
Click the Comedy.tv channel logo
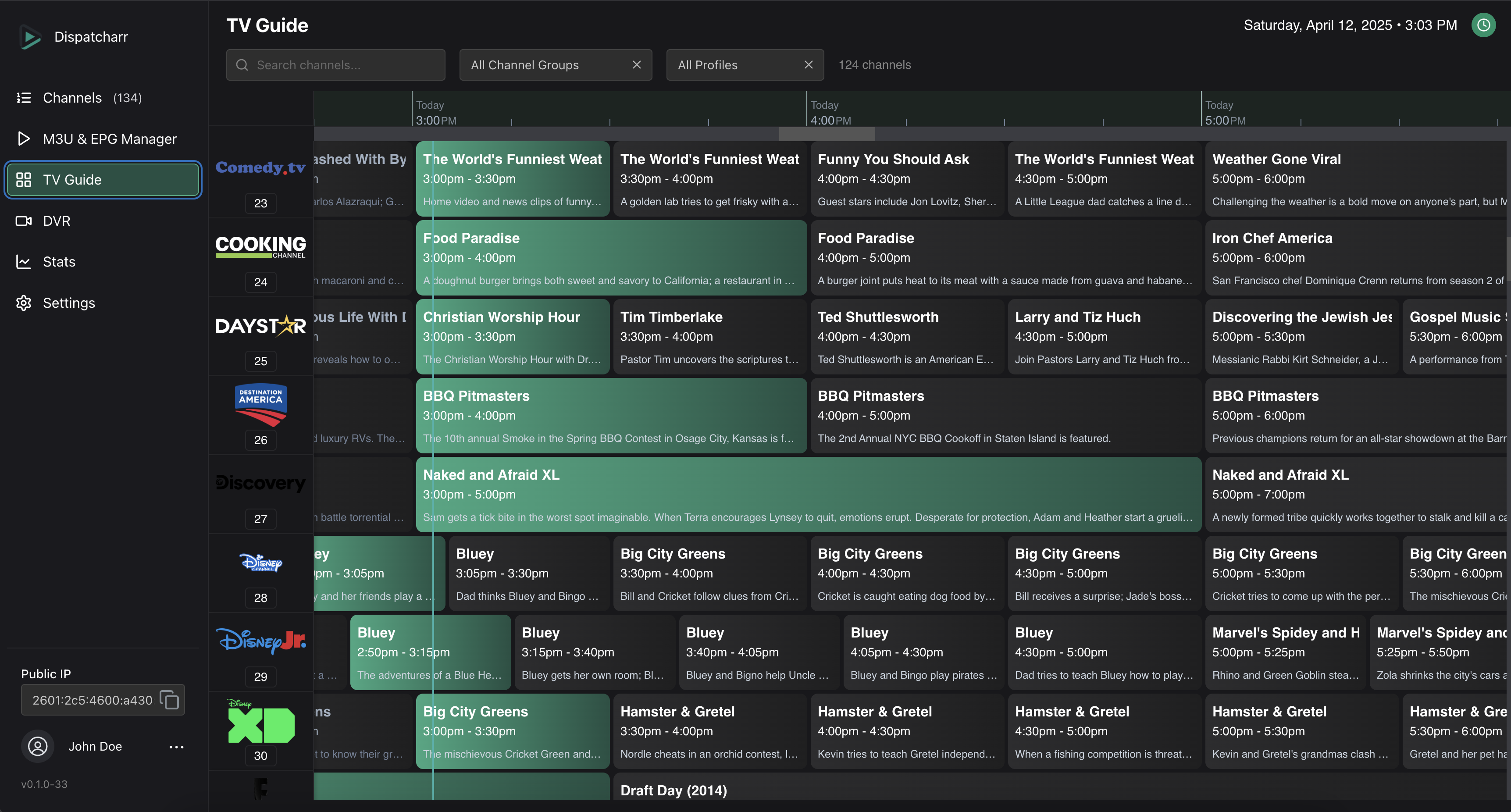[x=260, y=168]
